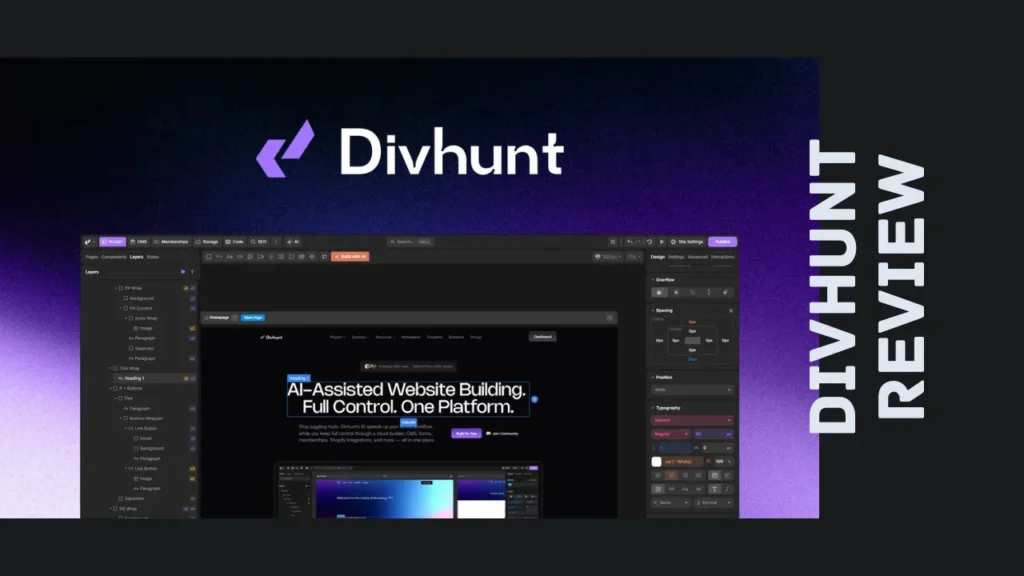Click the opacity 100 input field

coord(724,462)
